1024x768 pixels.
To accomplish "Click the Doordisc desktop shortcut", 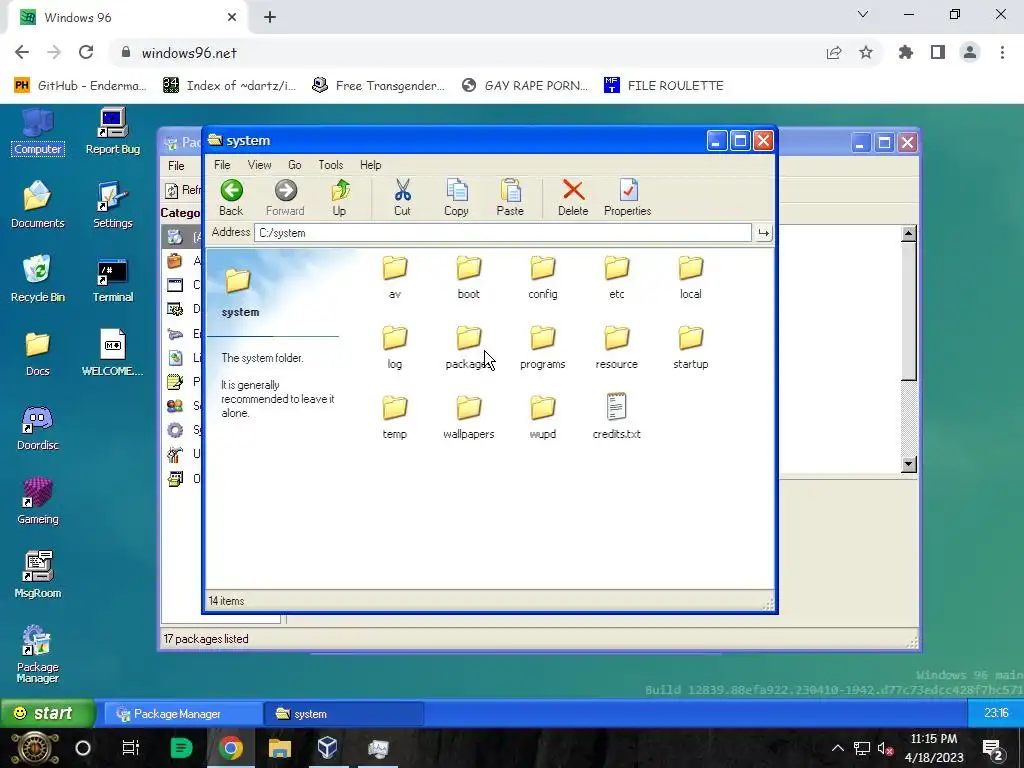I will pos(38,428).
